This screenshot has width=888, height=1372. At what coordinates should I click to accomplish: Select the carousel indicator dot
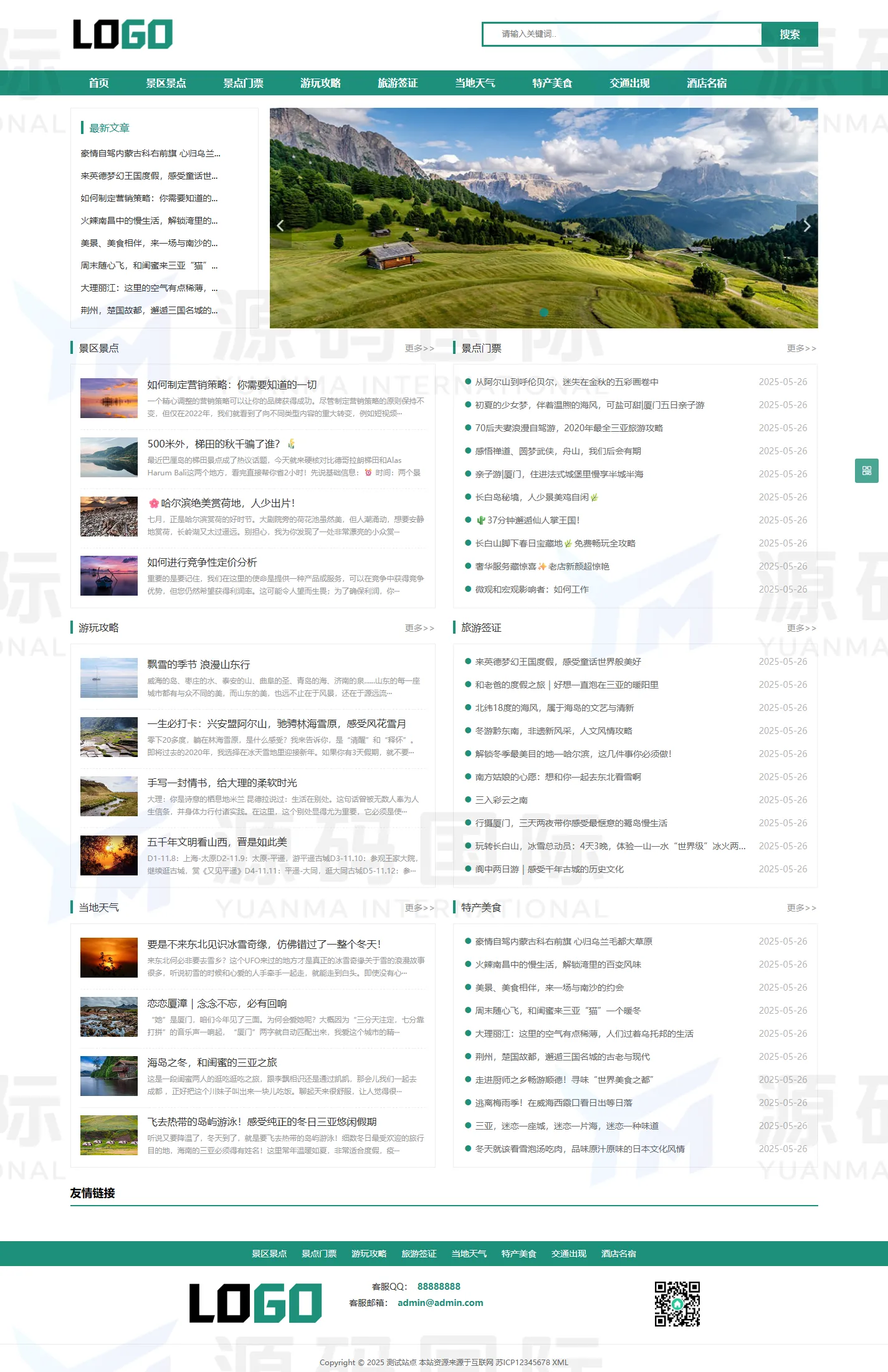point(543,312)
